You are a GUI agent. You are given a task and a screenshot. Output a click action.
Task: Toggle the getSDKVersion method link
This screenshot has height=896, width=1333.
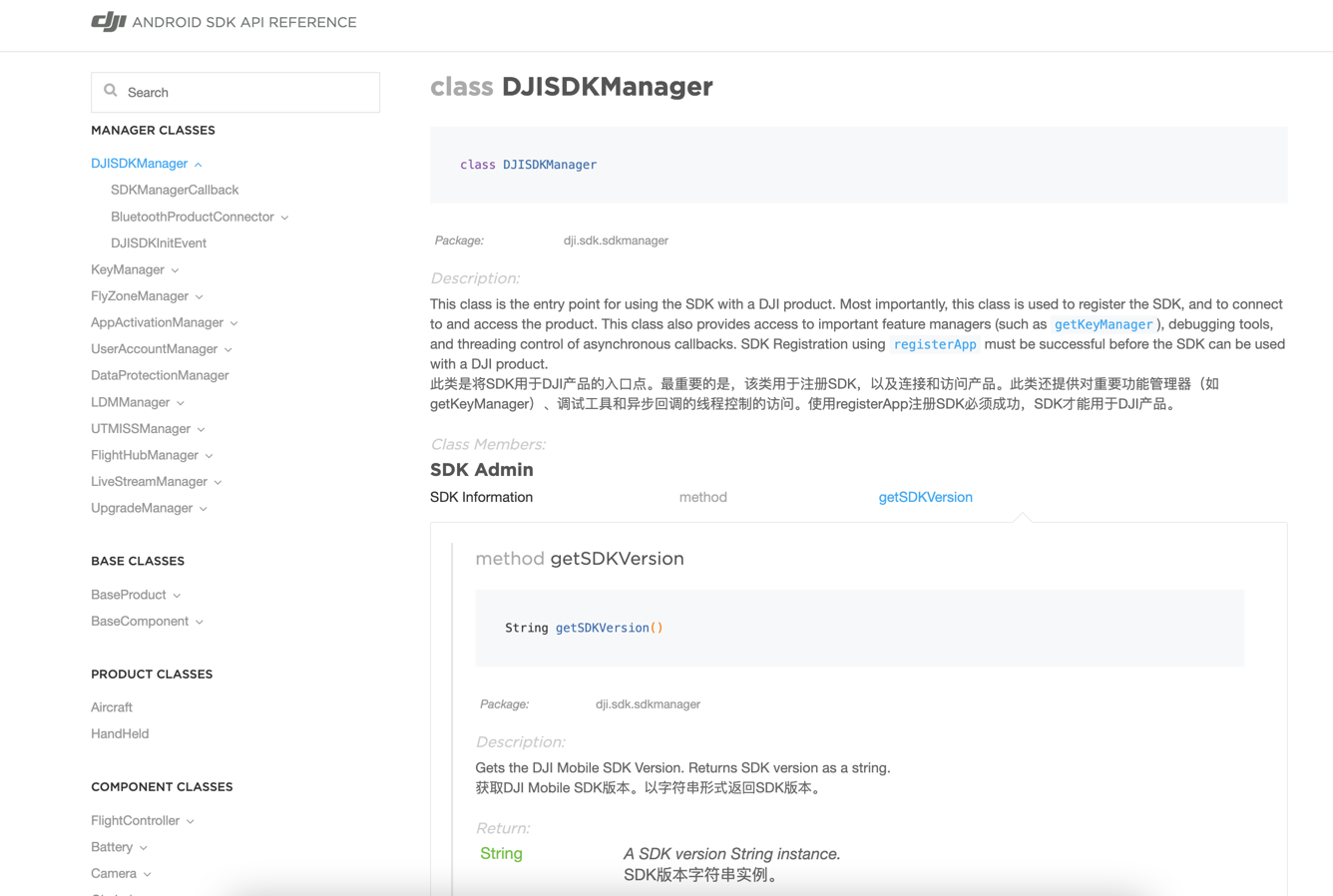[x=925, y=497]
